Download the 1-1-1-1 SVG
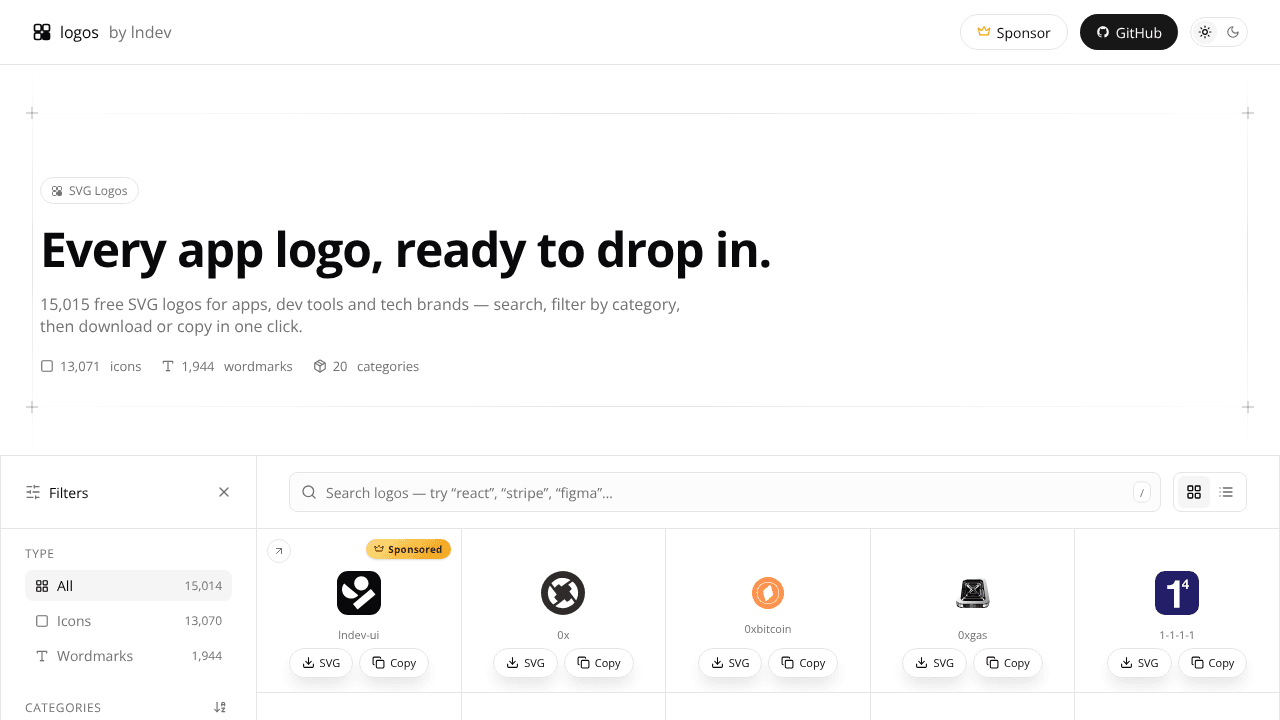Viewport: 1280px width, 720px height. pyautogui.click(x=1139, y=663)
